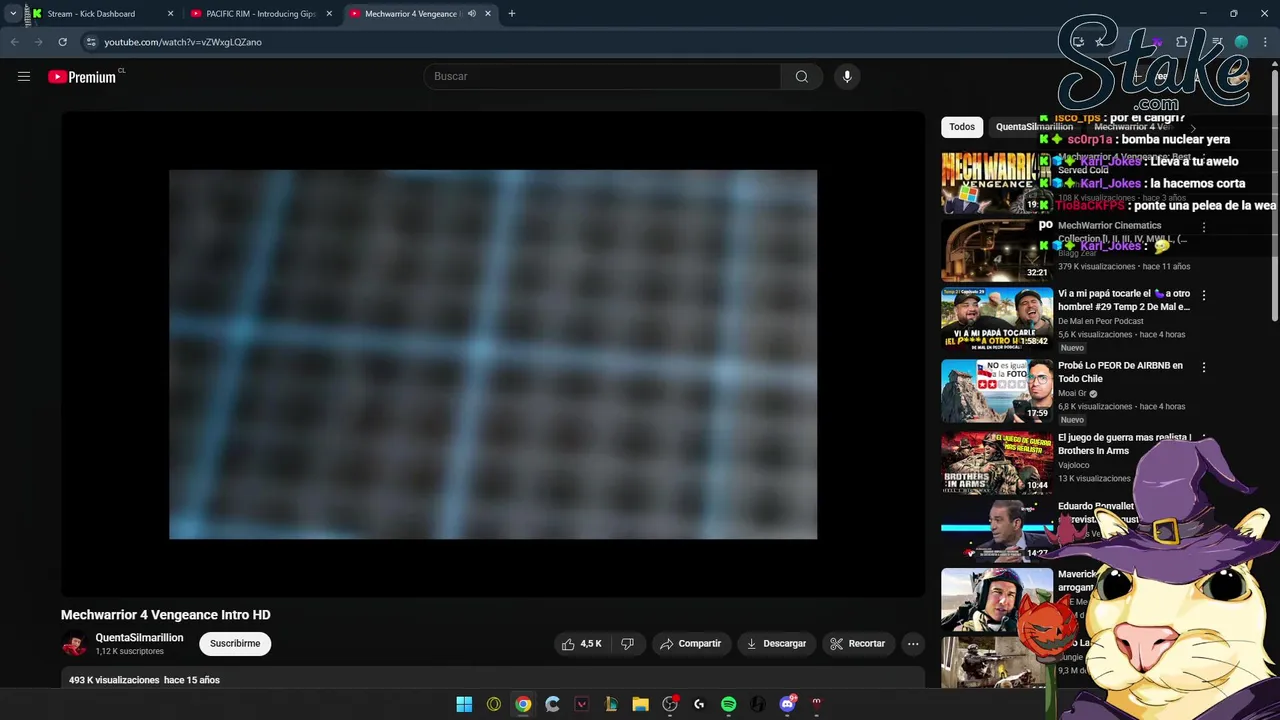Open League of Legends icon on taskbar

[x=611, y=704]
